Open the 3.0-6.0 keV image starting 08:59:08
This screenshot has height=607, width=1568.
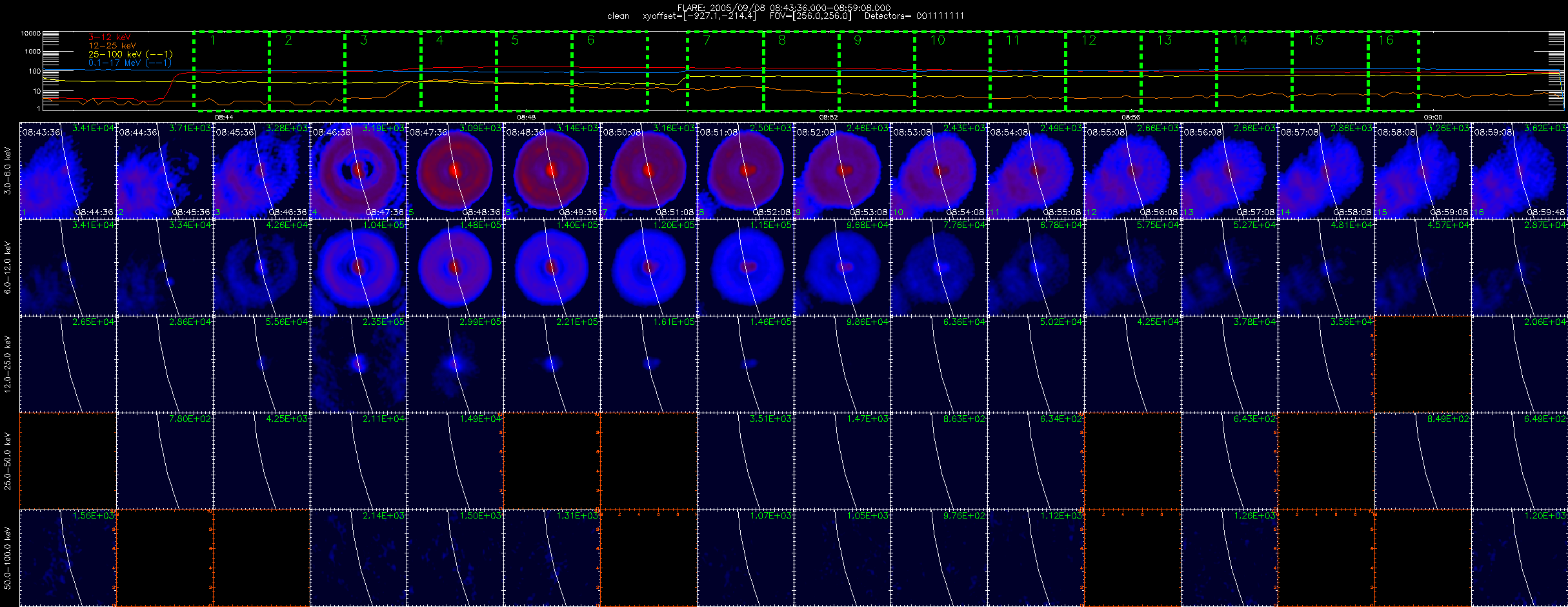coord(1520,170)
